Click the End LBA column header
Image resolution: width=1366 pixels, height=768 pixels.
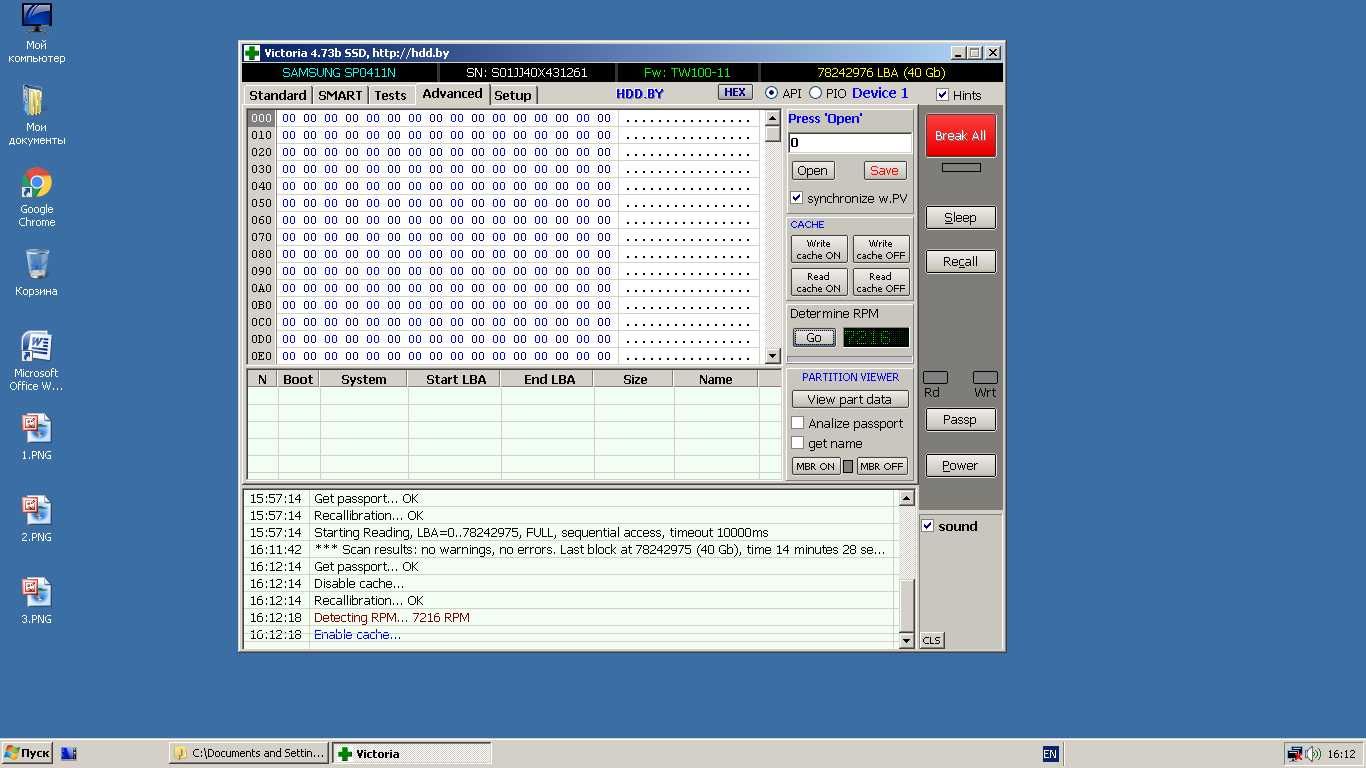click(548, 379)
